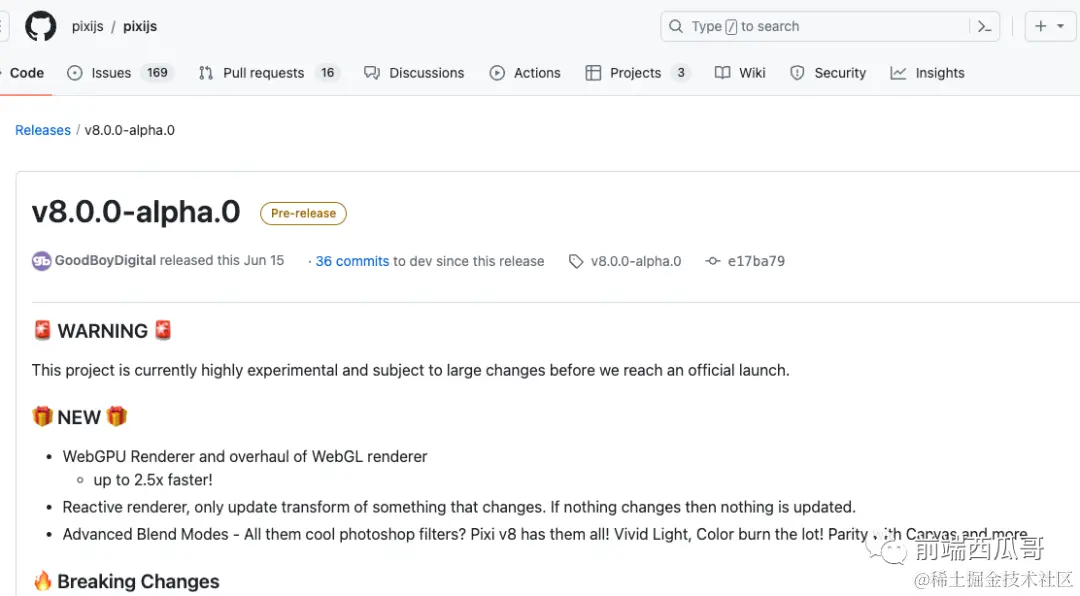Screen dimensions: 1080x596
Task: Click the plus create-new icon
Action: pyautogui.click(x=1041, y=25)
